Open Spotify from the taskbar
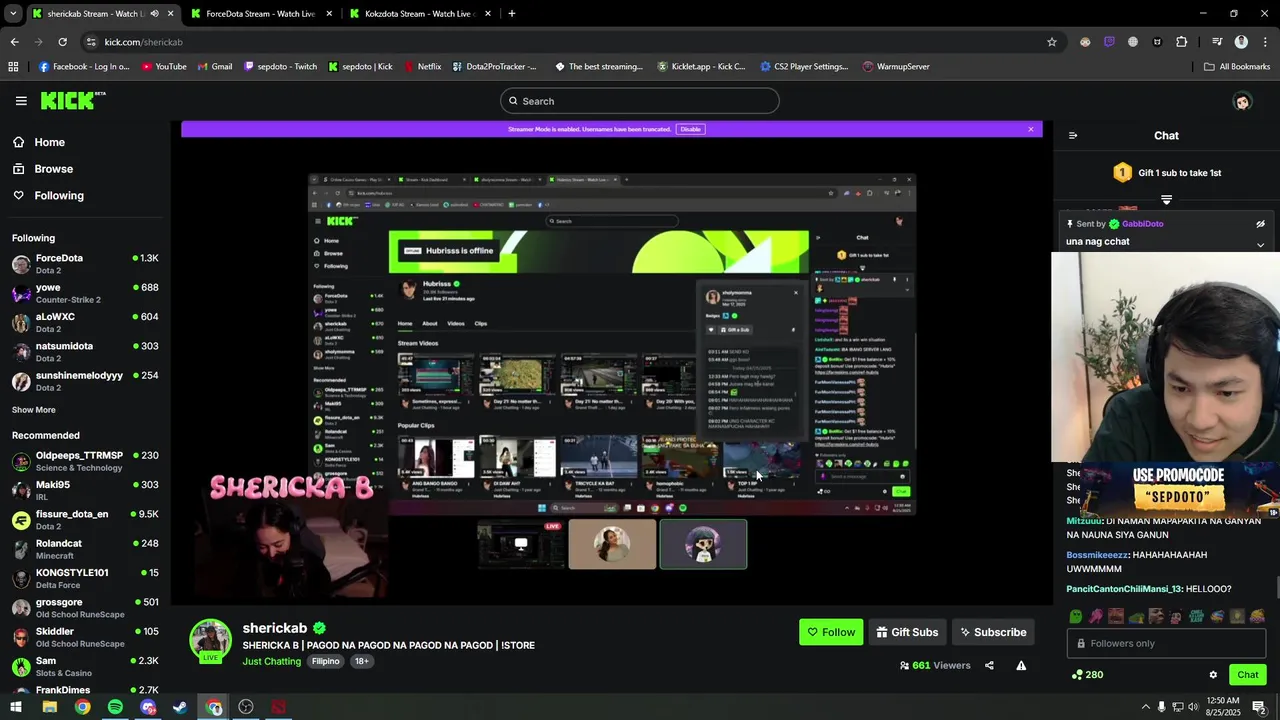This screenshot has height=720, width=1280. point(115,707)
